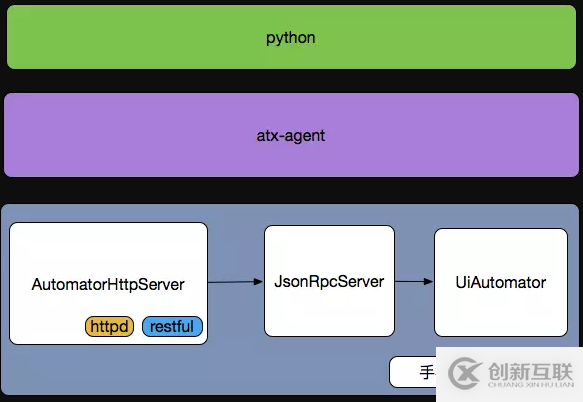Image resolution: width=583 pixels, height=402 pixels.
Task: Click the purple atx-agent layer block
Action: (291, 135)
